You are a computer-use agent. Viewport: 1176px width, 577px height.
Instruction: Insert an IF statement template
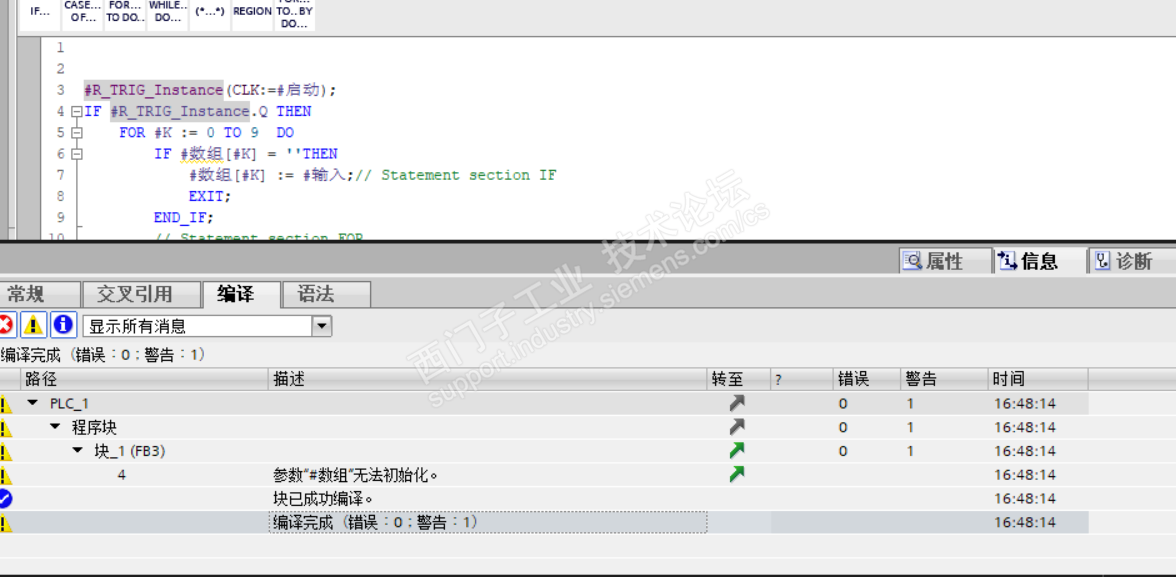point(39,13)
